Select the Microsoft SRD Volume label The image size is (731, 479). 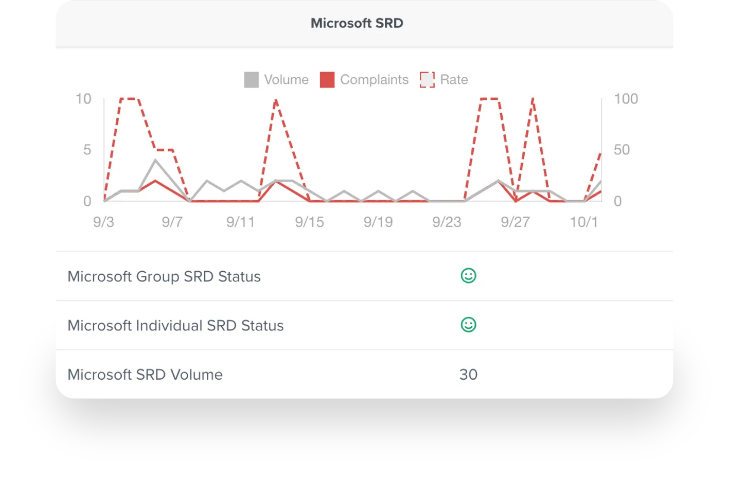point(145,375)
